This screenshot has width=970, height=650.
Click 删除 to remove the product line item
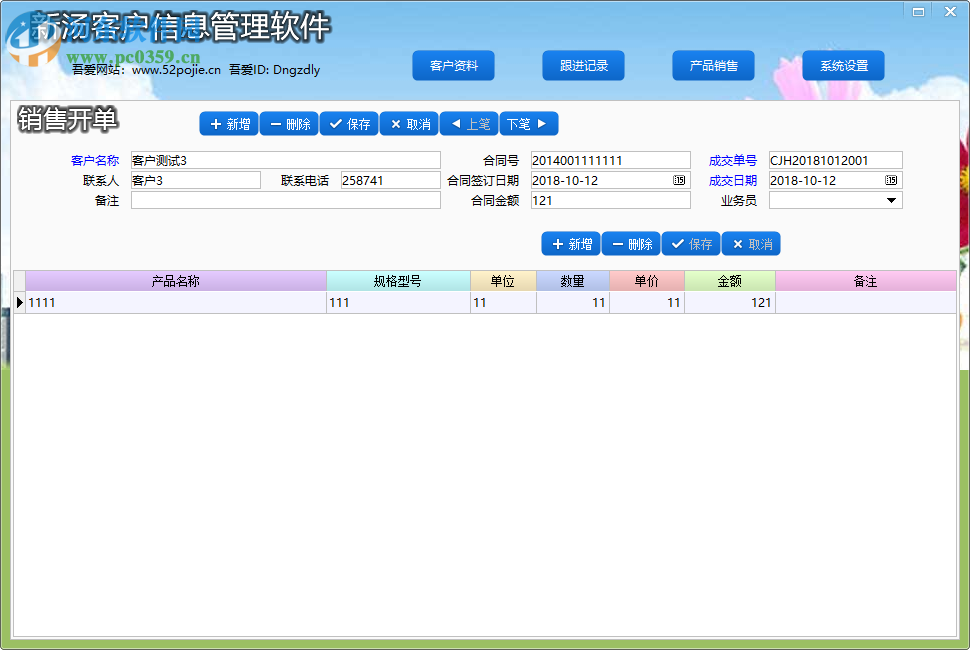630,243
